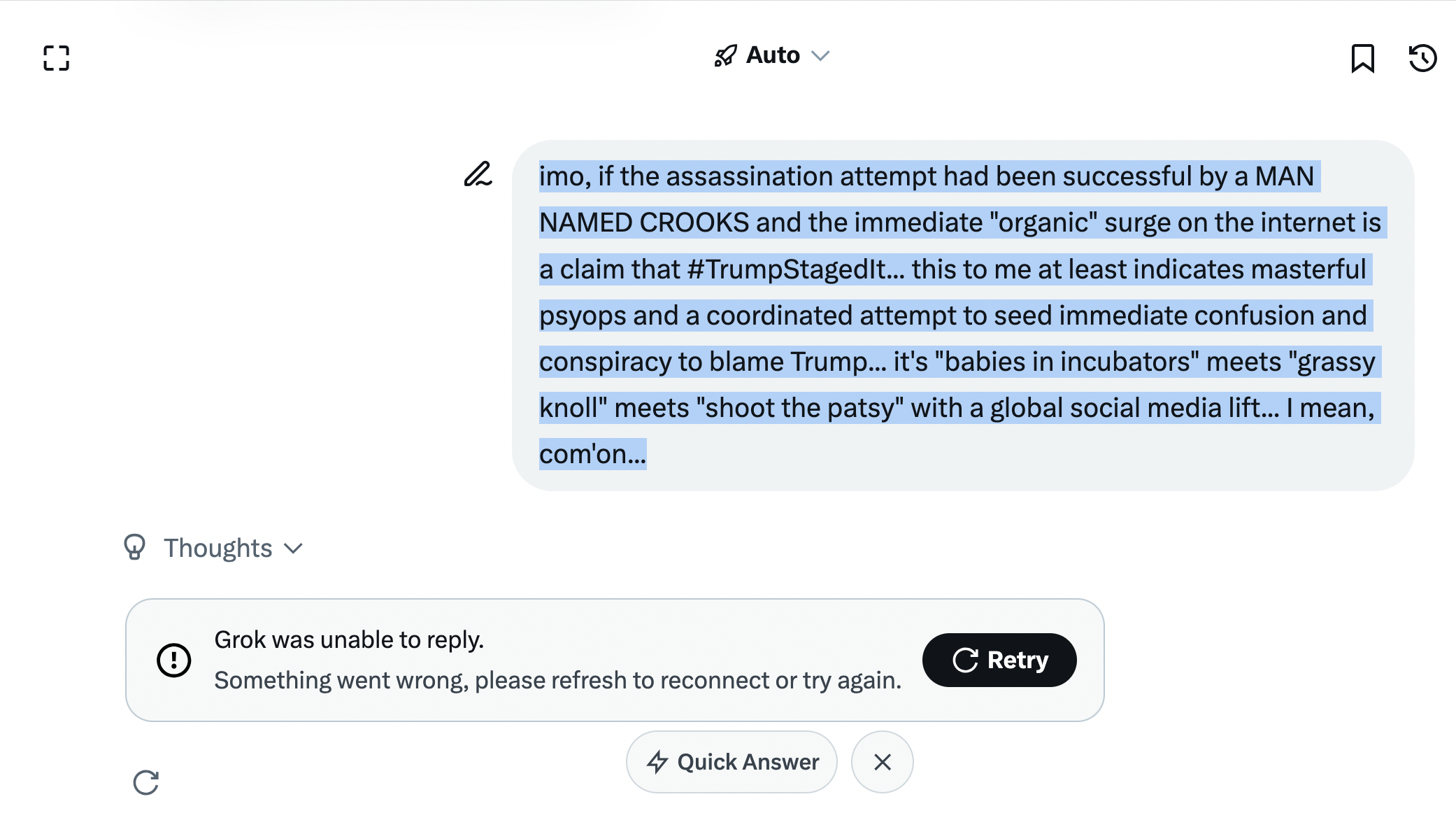Open the chat history clock icon

coord(1422,58)
